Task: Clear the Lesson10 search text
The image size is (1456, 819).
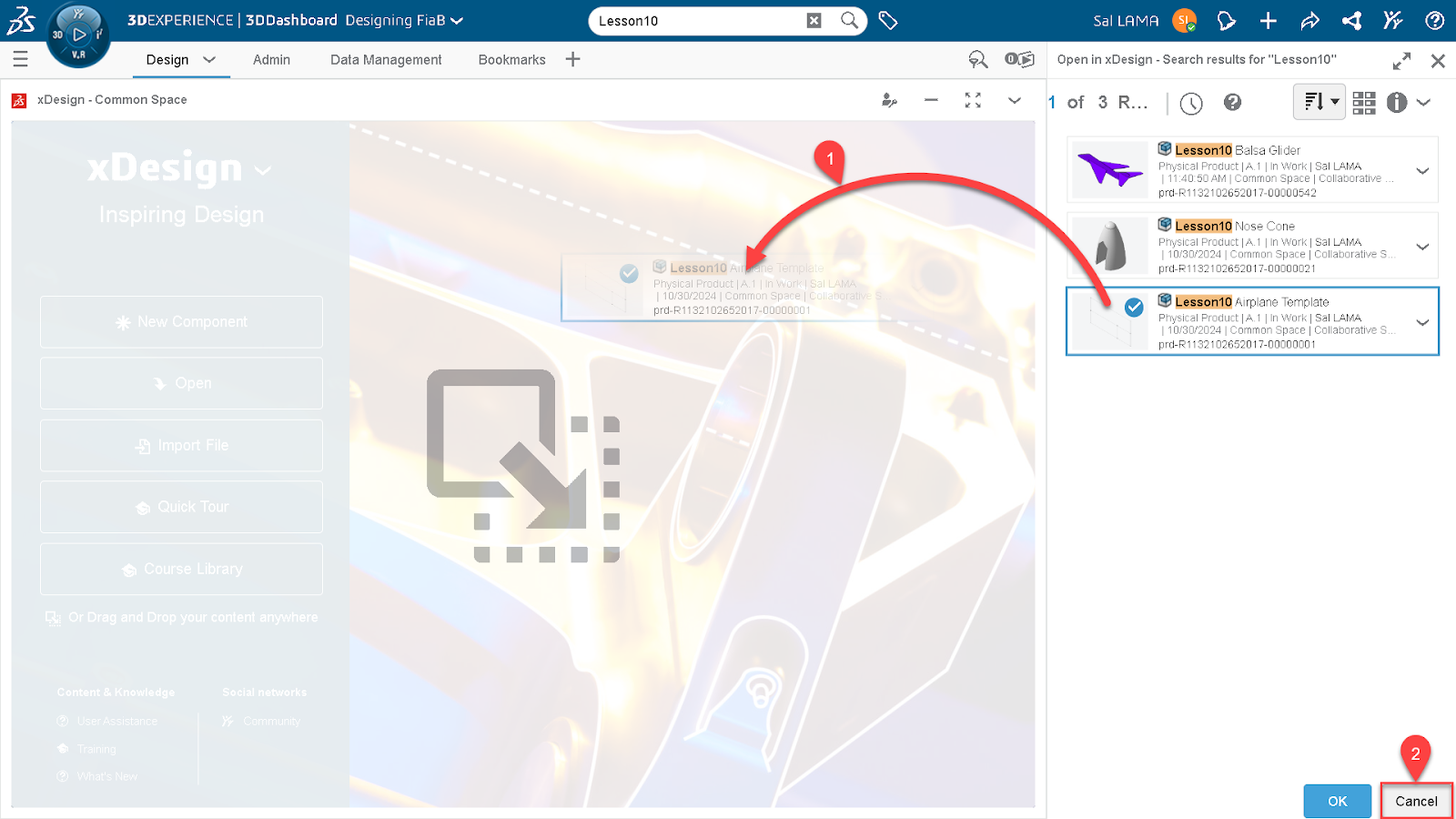Action: 814,21
